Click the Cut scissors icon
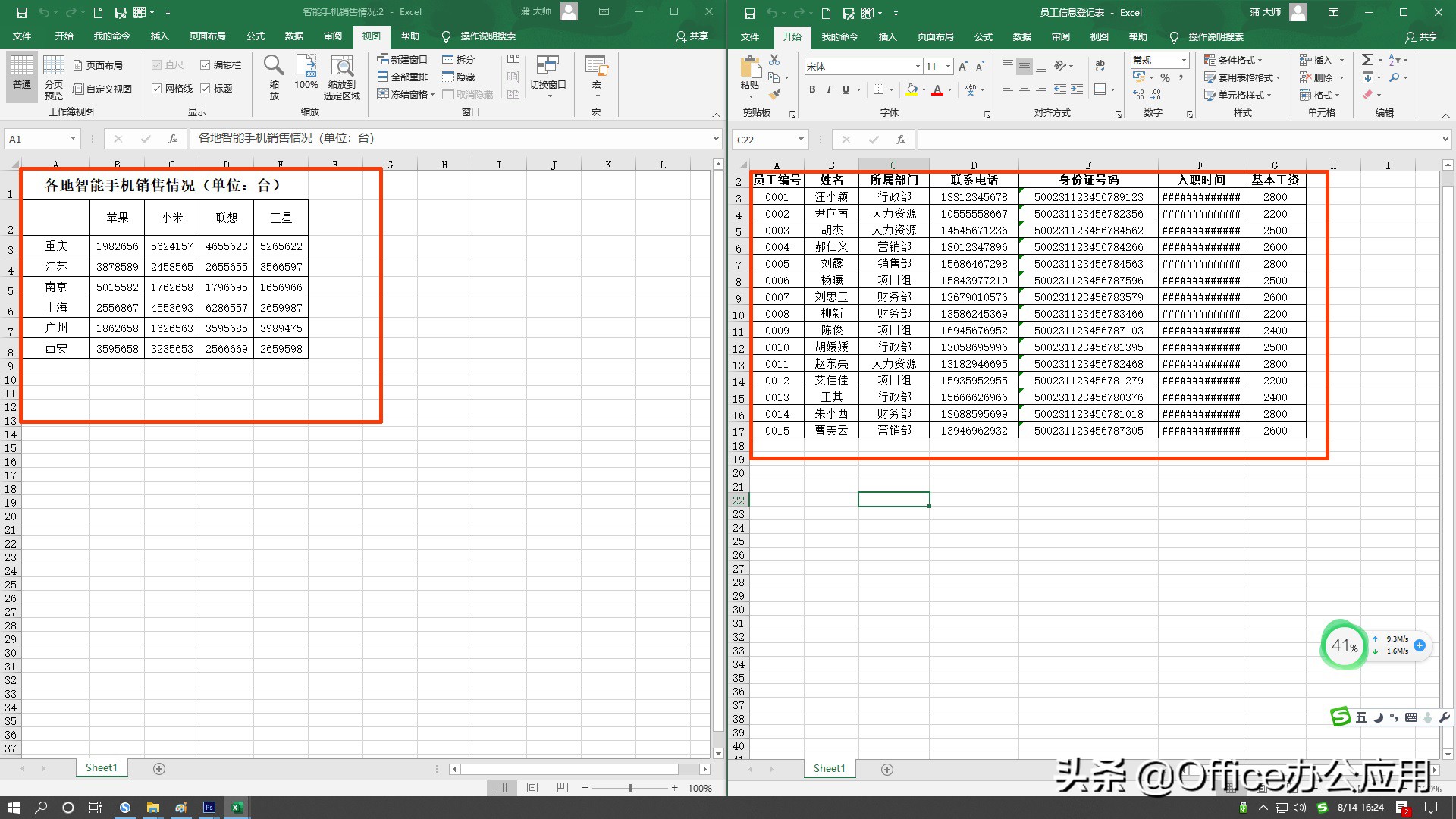The height and width of the screenshot is (819, 1456). click(774, 58)
